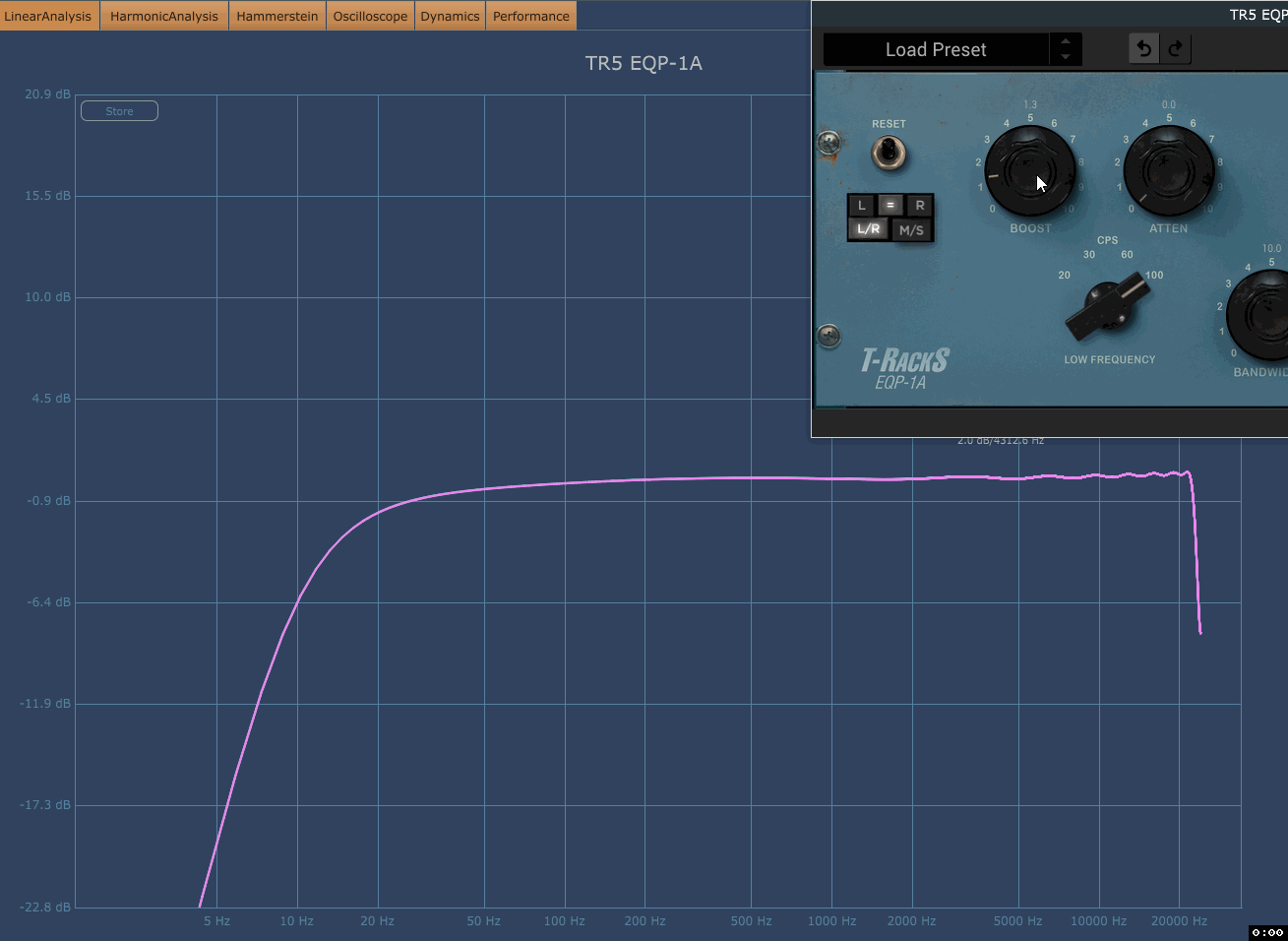Click the -22.8 dB axis label
The image size is (1288, 941).
(45, 907)
